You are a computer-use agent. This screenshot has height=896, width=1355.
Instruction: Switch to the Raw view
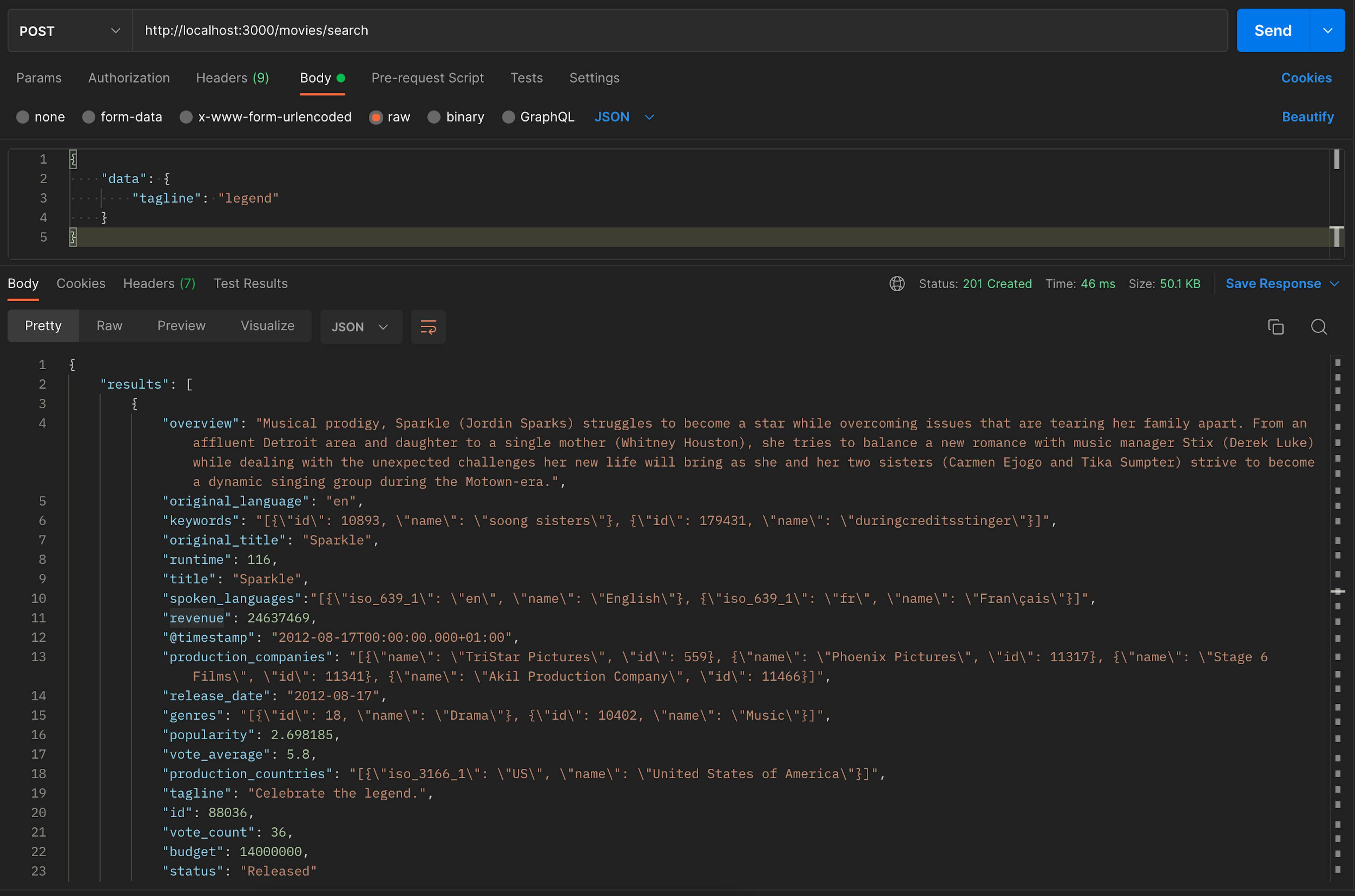point(109,326)
